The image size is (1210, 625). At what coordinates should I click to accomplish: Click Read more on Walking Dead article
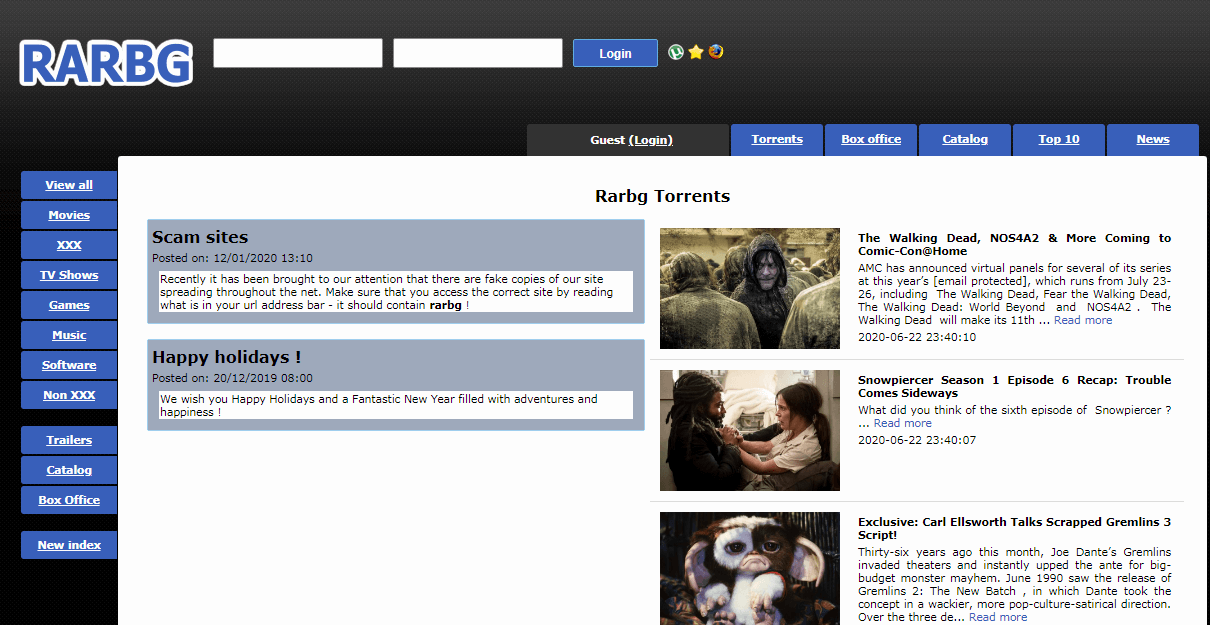[1083, 320]
